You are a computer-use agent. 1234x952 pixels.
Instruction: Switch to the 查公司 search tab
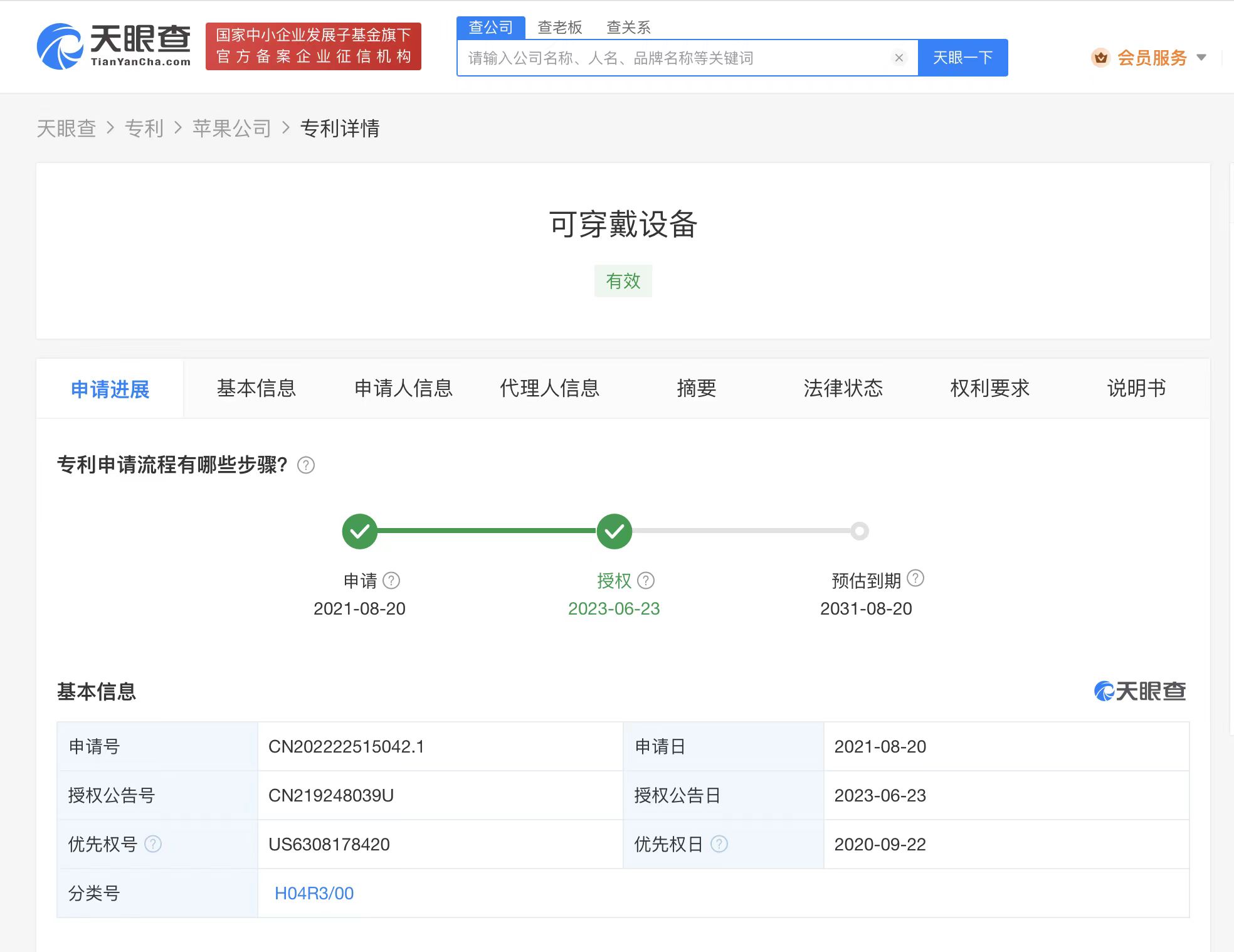[491, 28]
